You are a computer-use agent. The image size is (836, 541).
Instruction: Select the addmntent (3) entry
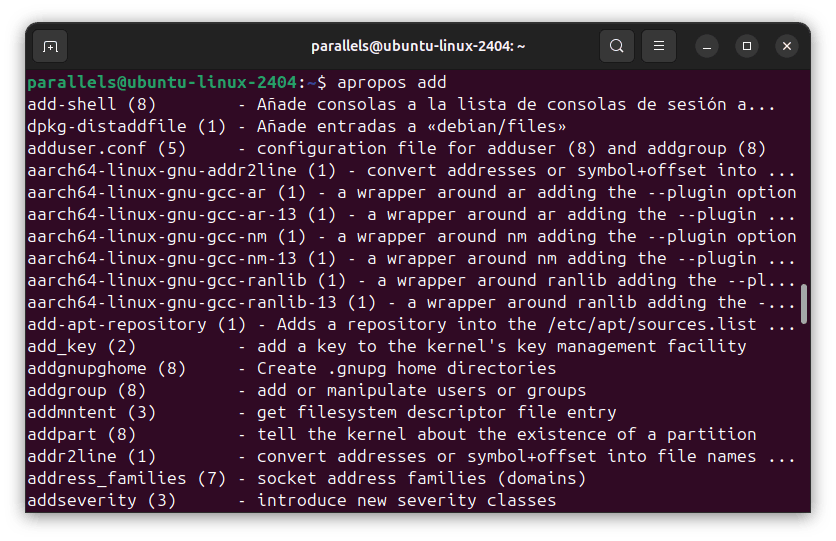[321, 412]
